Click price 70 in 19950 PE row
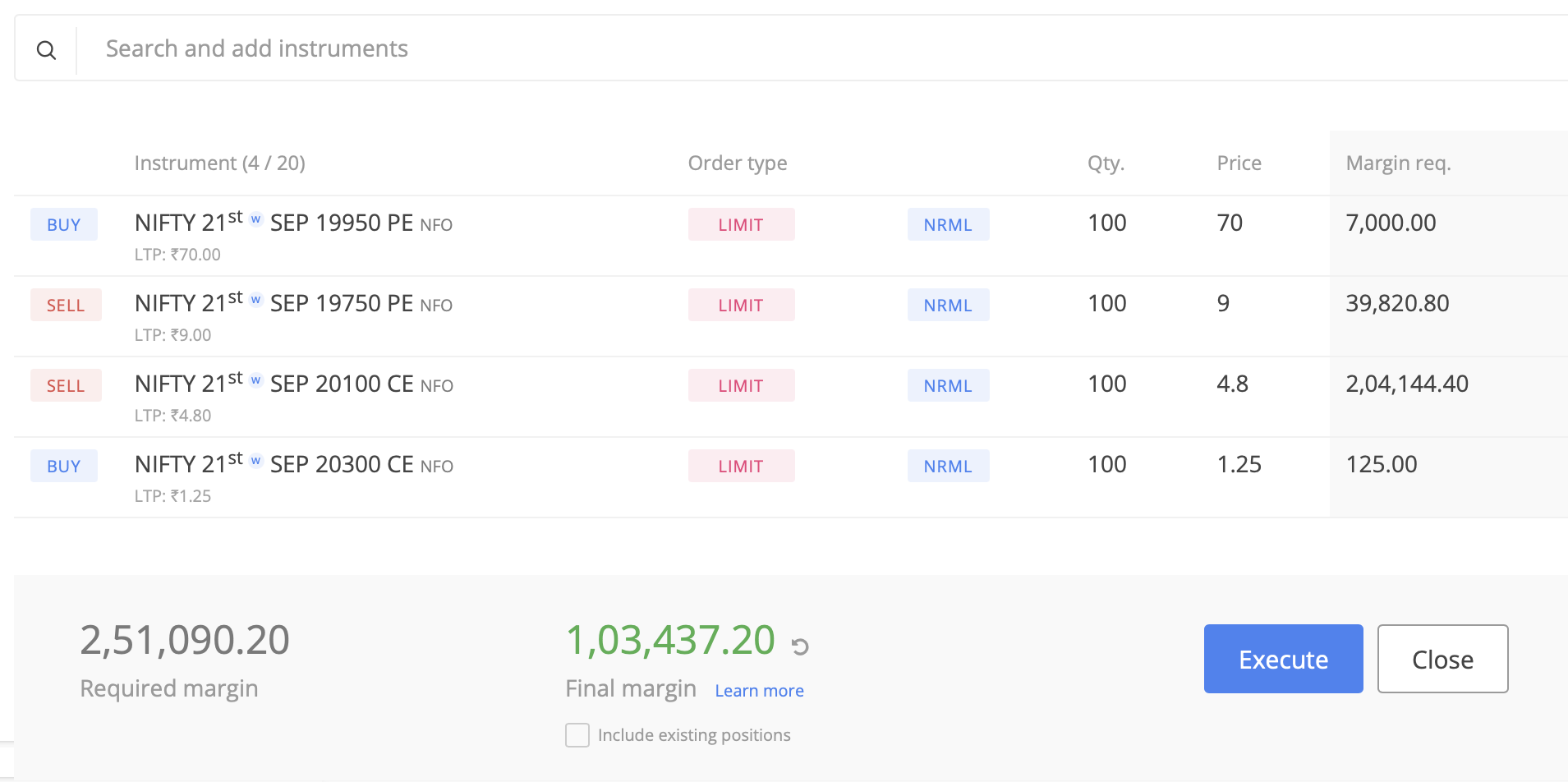 click(x=1230, y=223)
